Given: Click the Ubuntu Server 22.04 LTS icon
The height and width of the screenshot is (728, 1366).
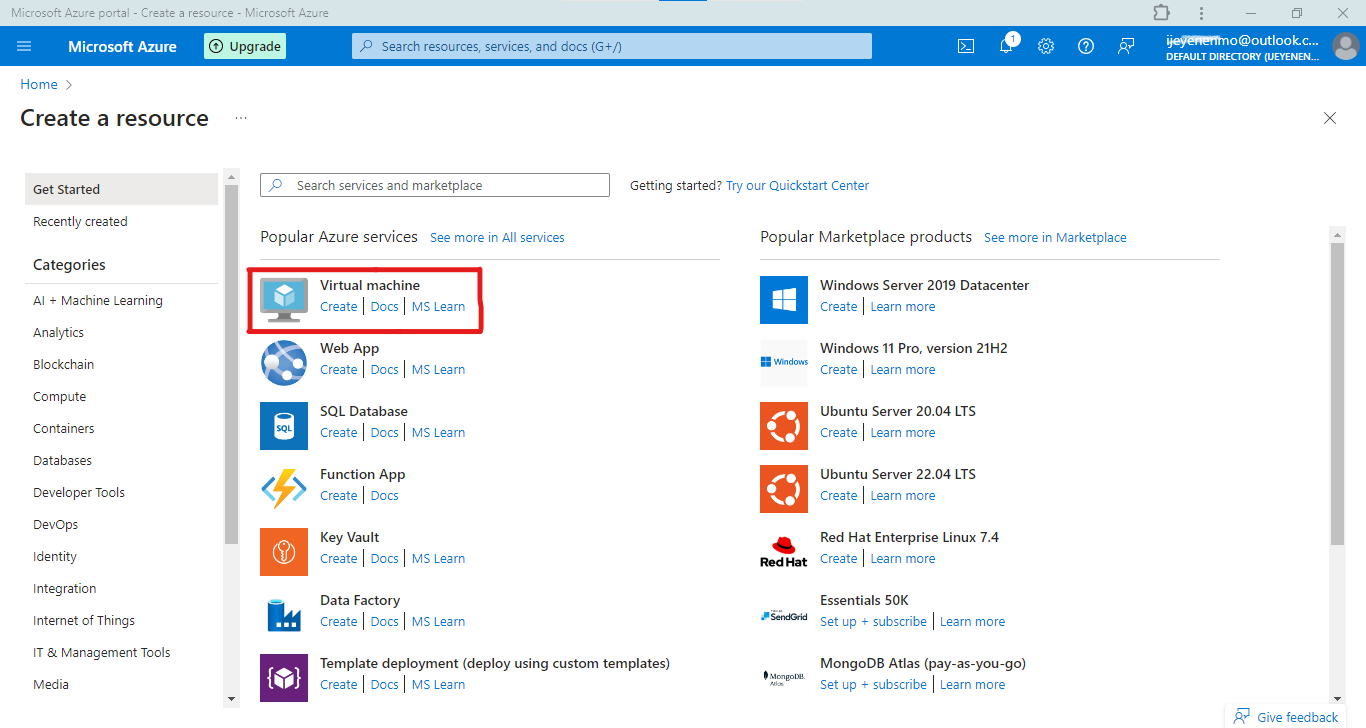Looking at the screenshot, I should click(x=784, y=488).
